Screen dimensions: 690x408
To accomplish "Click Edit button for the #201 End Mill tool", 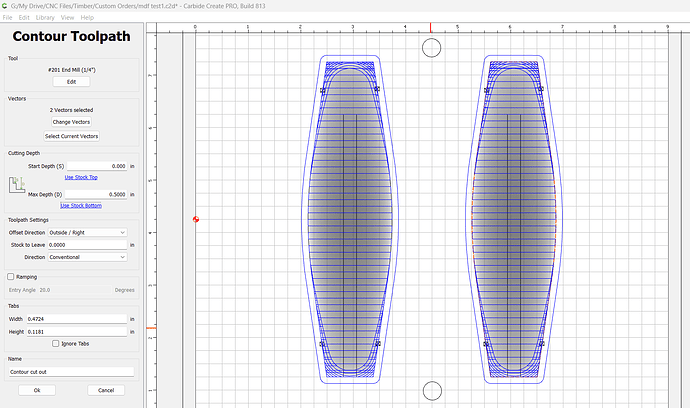I will click(x=71, y=82).
